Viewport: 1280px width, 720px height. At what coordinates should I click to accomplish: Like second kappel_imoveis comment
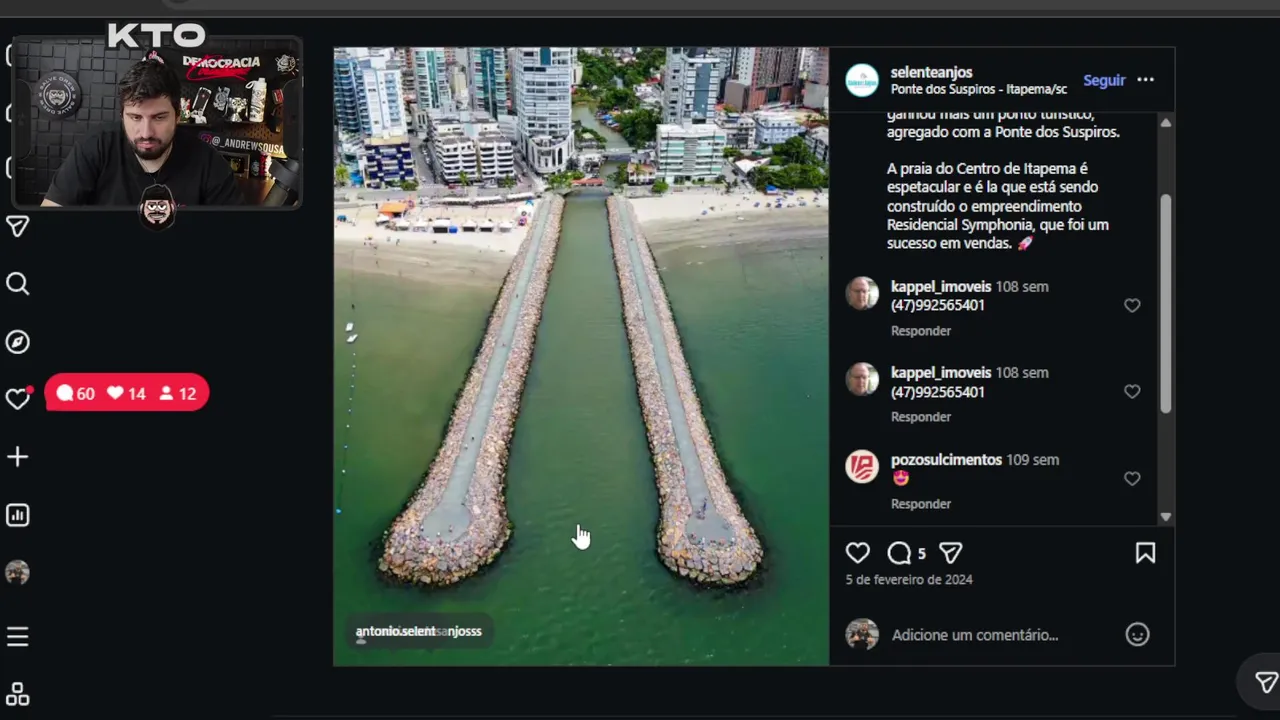1132,392
